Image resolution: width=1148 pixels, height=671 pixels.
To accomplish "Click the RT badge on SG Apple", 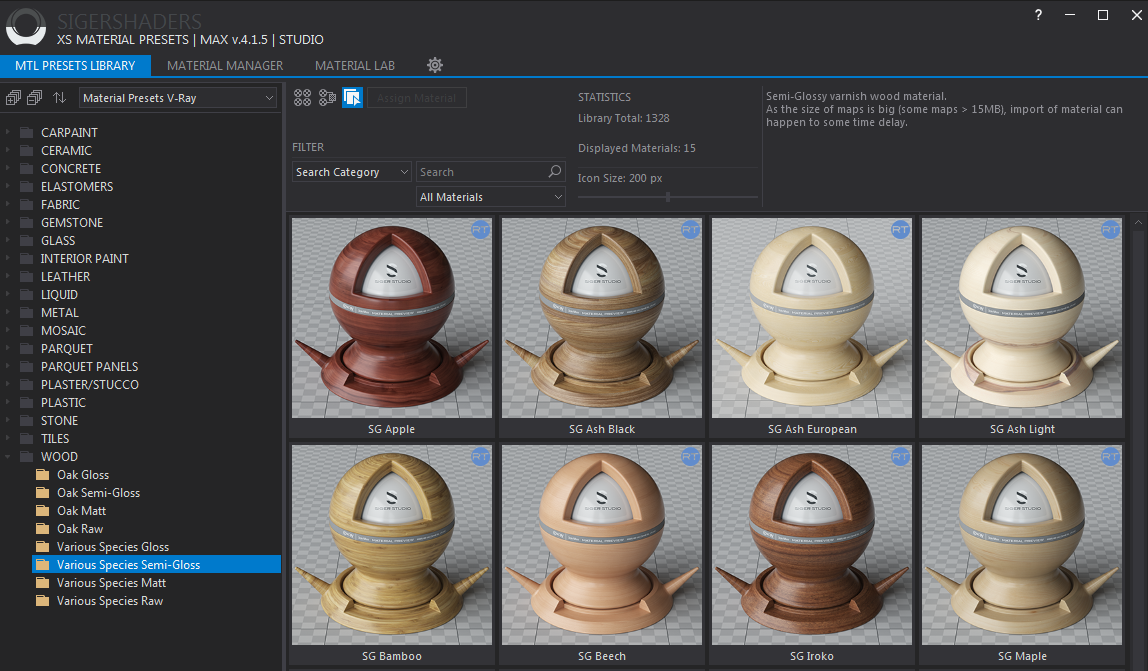I will tap(480, 230).
